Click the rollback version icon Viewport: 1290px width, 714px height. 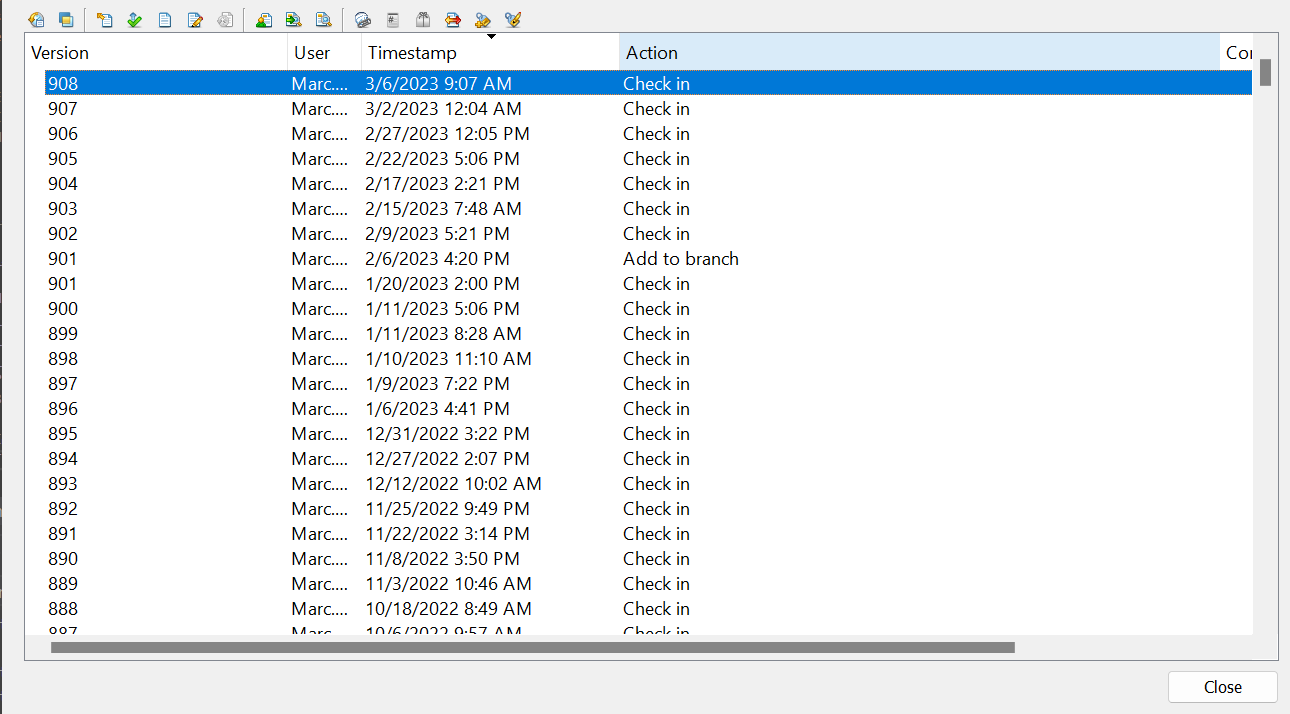pyautogui.click(x=36, y=19)
